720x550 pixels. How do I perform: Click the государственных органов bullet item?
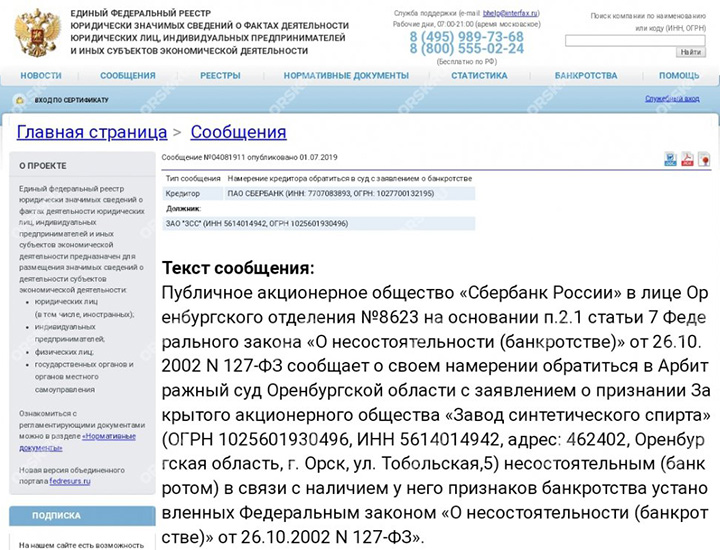(x=84, y=377)
